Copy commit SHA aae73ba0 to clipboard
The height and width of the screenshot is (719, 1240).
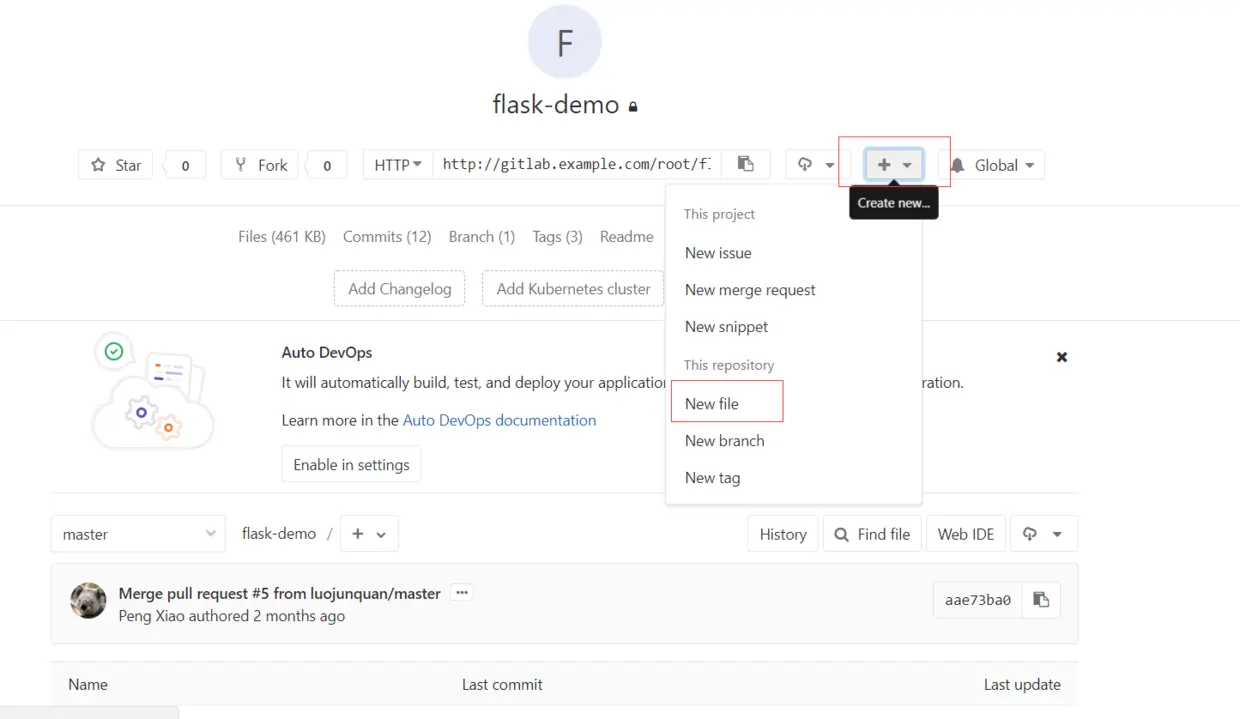[1041, 600]
